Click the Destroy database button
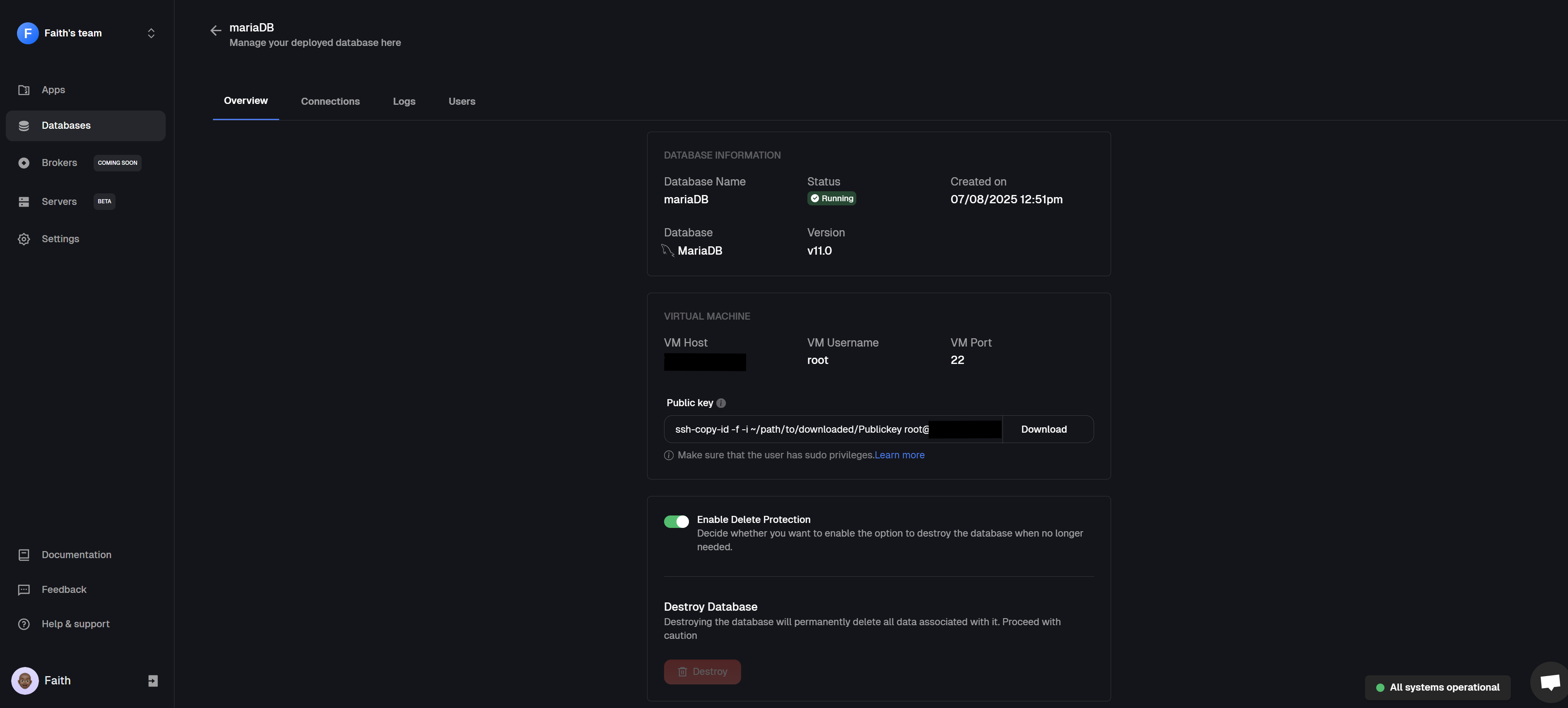The image size is (1568, 708). click(x=702, y=672)
